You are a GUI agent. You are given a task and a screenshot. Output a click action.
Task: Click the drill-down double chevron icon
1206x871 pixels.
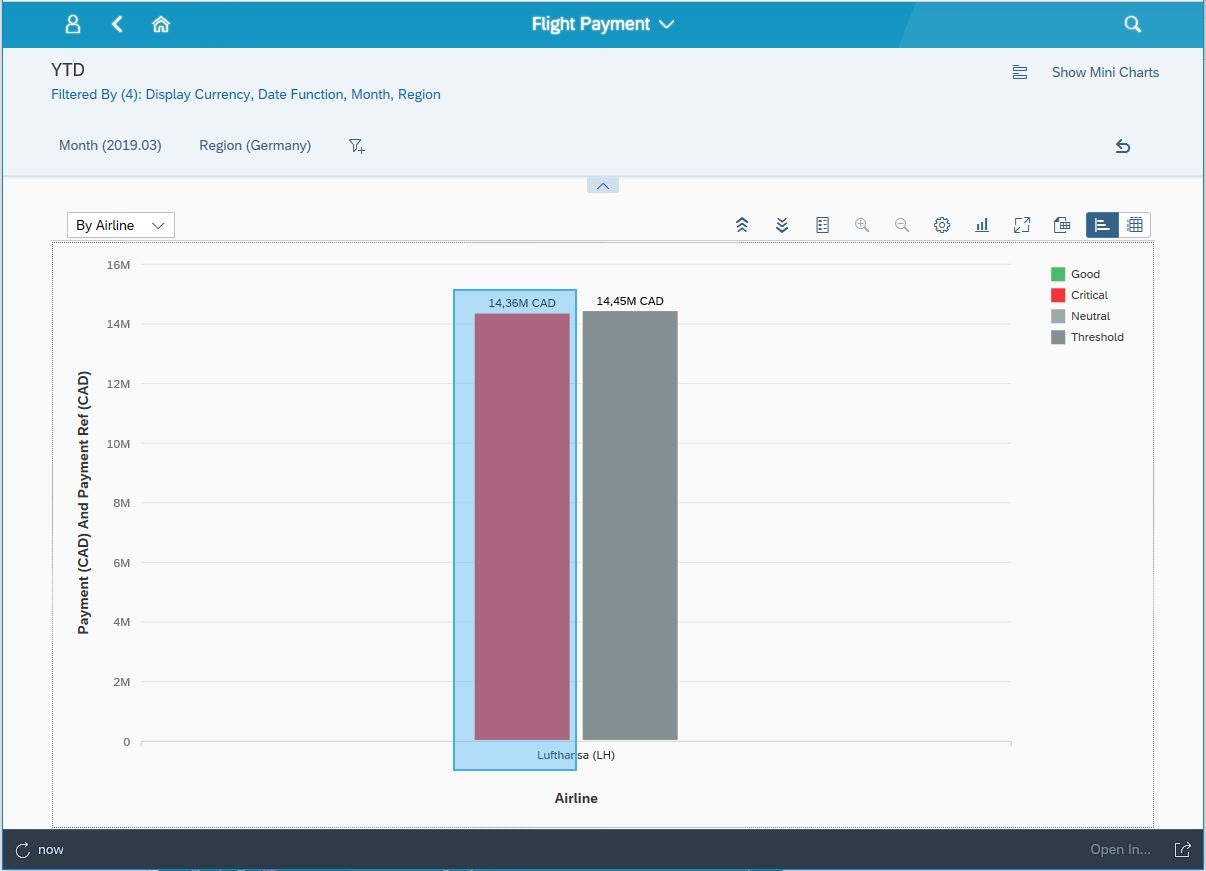tap(782, 224)
